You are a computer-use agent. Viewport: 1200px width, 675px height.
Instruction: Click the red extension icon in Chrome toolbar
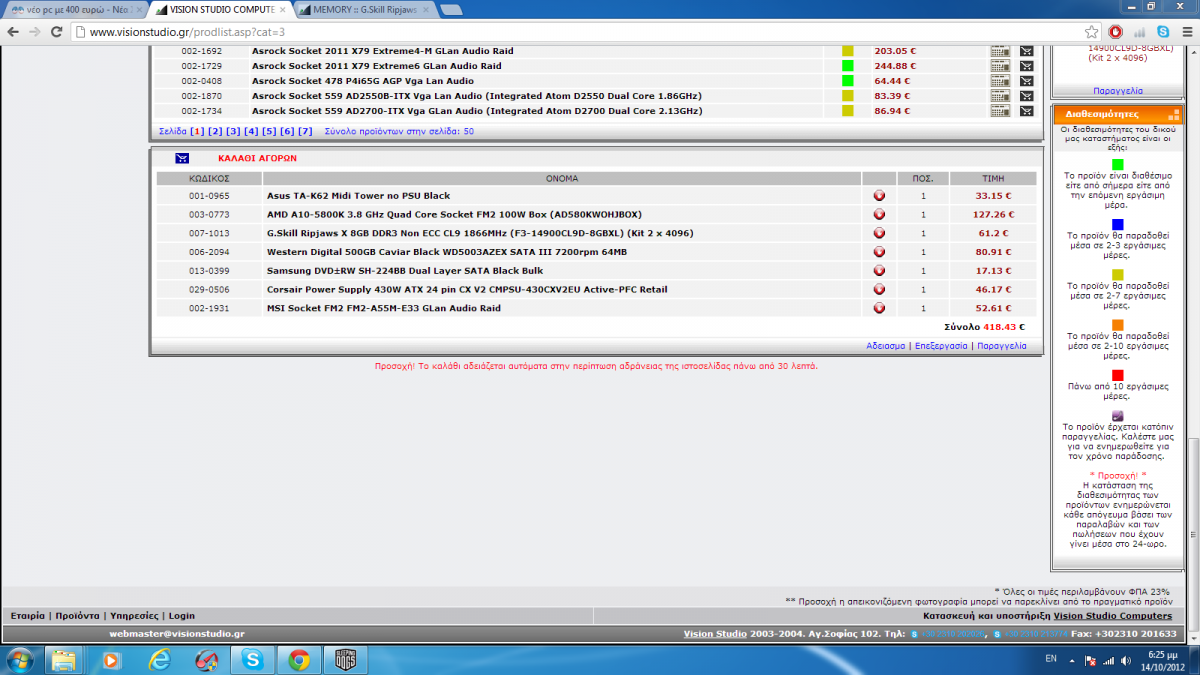[1116, 32]
